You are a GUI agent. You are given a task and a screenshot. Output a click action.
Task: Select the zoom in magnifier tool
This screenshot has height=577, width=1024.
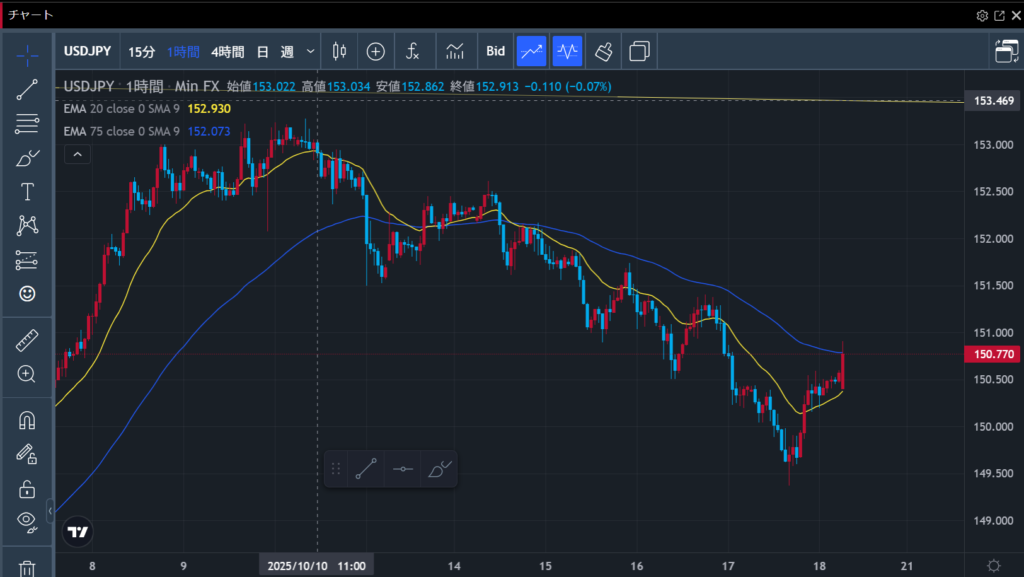click(x=27, y=375)
